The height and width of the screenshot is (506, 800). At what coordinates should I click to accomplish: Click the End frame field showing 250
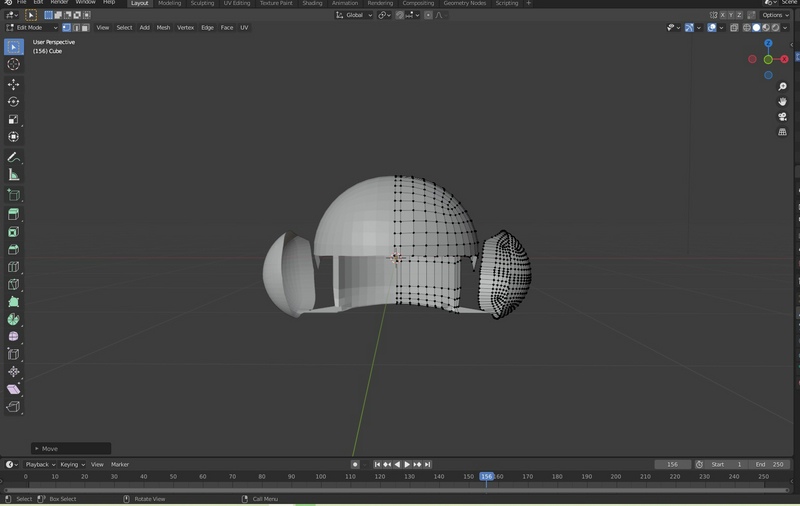(x=769, y=464)
